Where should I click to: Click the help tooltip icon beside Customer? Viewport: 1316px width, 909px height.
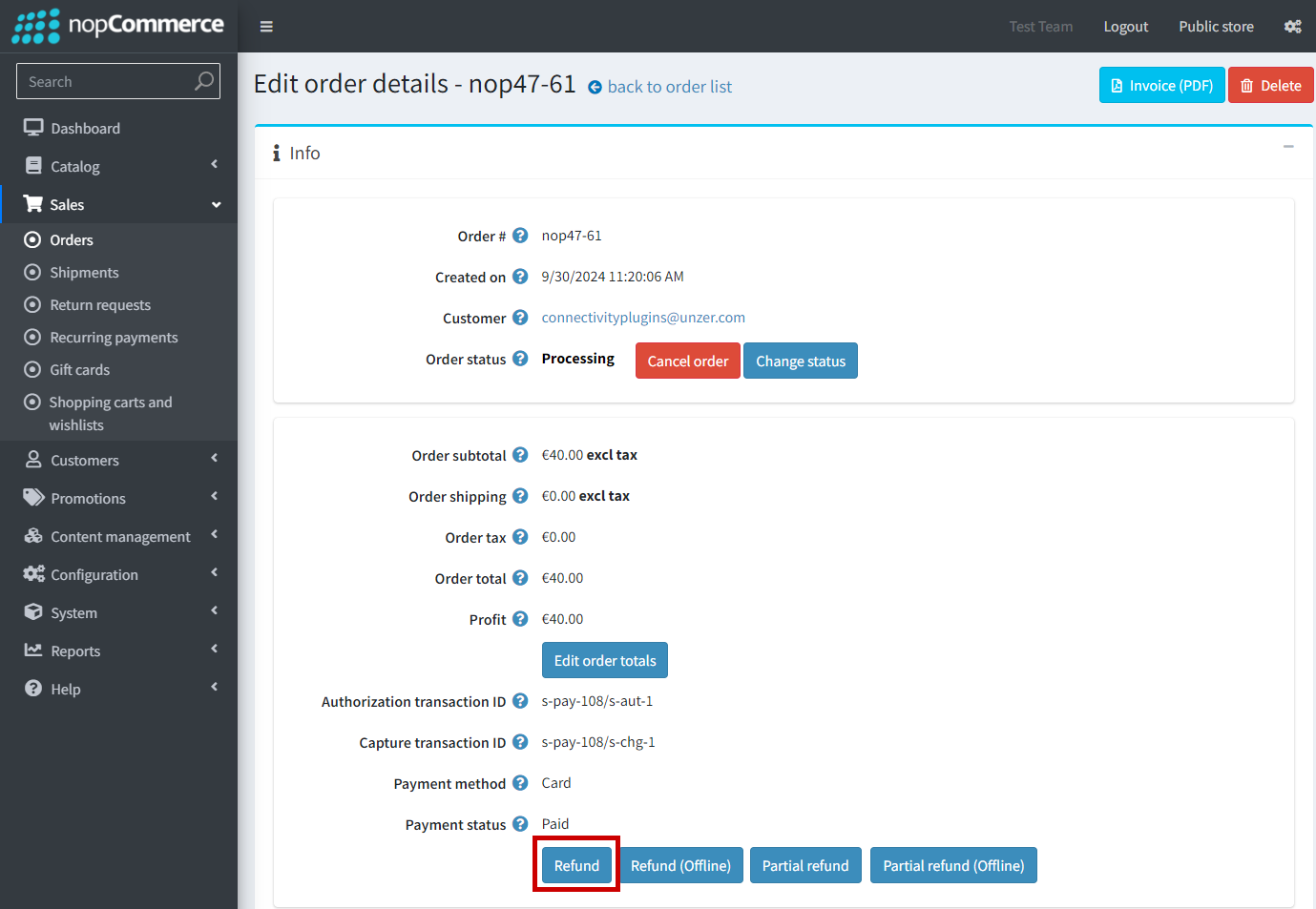coord(520,318)
